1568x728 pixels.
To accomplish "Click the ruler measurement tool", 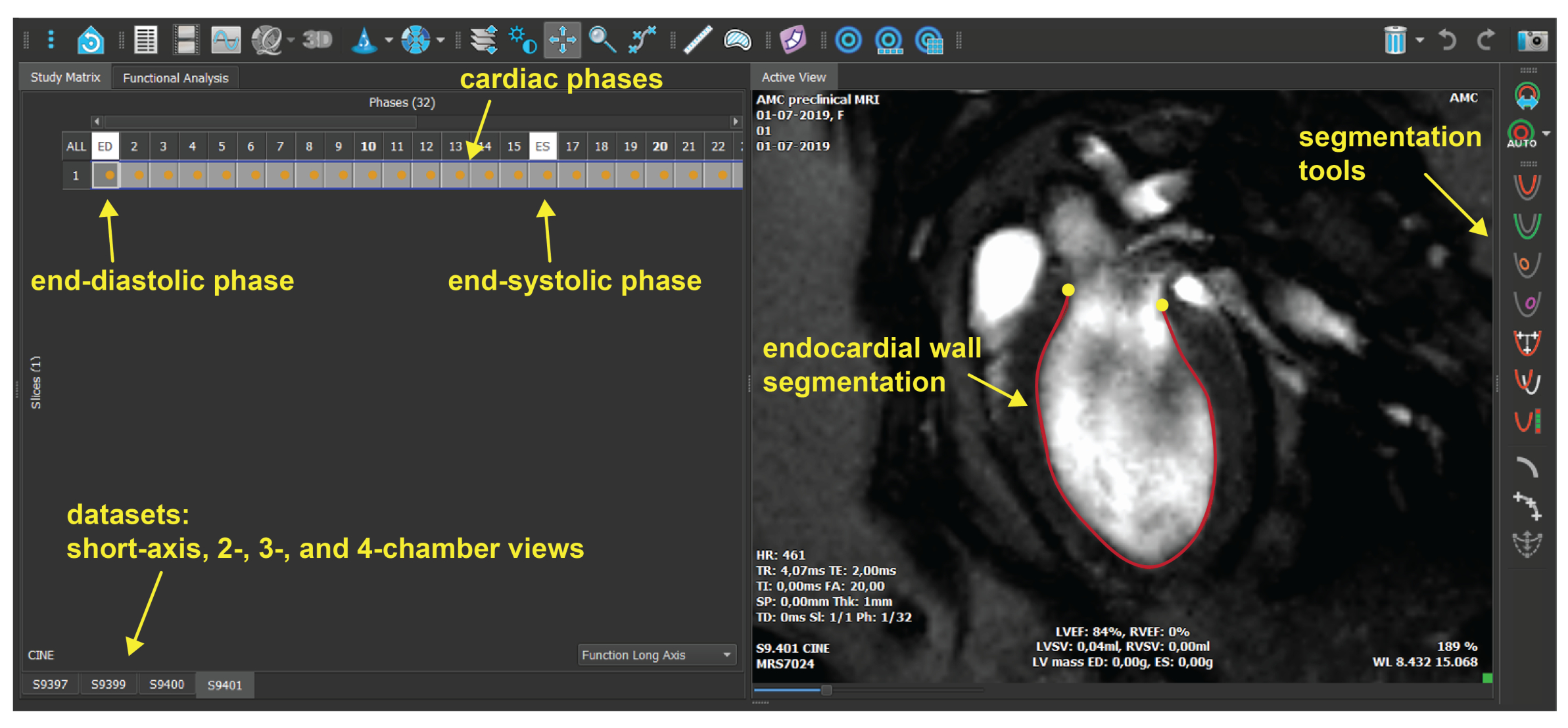I will pos(698,40).
